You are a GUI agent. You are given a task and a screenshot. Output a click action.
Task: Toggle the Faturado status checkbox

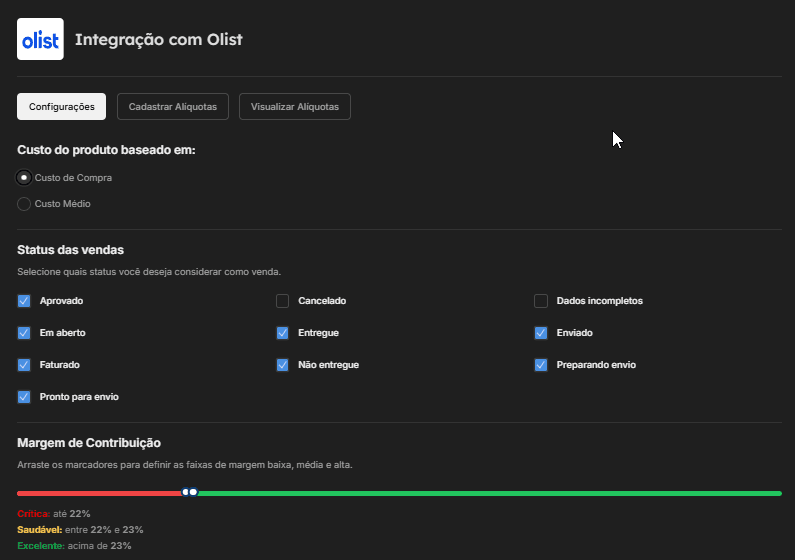click(x=24, y=365)
